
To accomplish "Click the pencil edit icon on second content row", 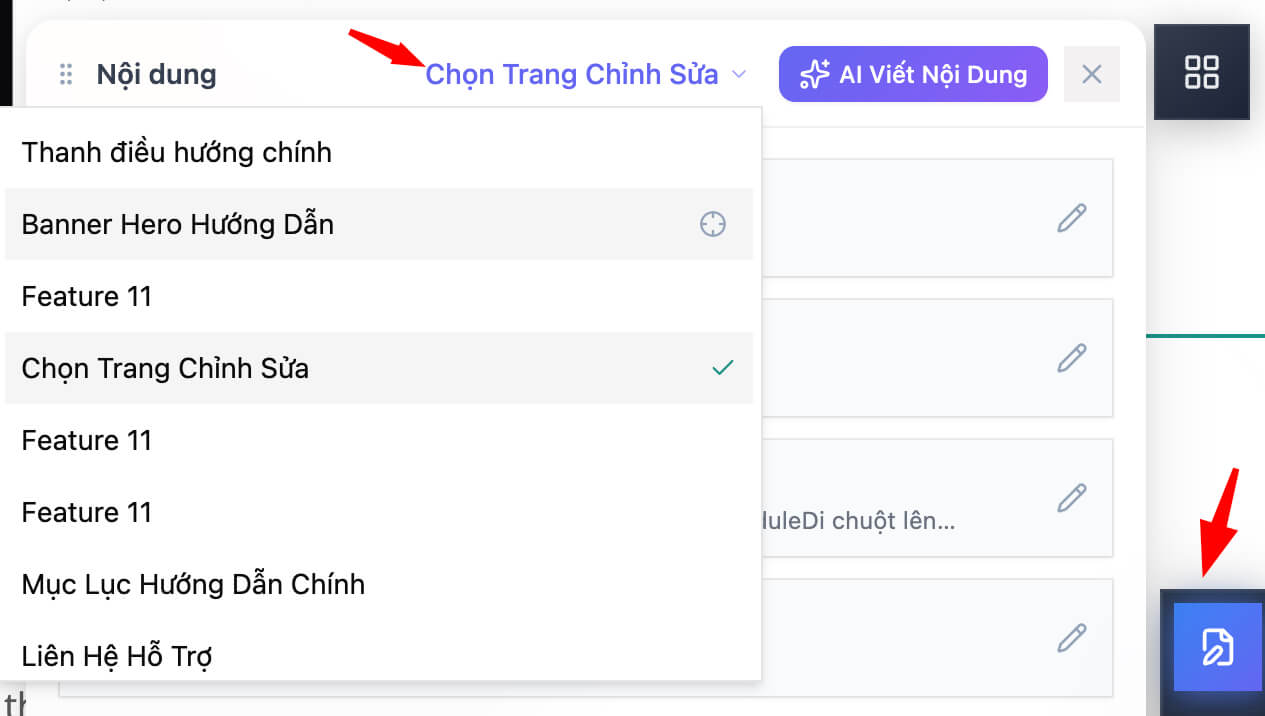I will [x=1071, y=358].
